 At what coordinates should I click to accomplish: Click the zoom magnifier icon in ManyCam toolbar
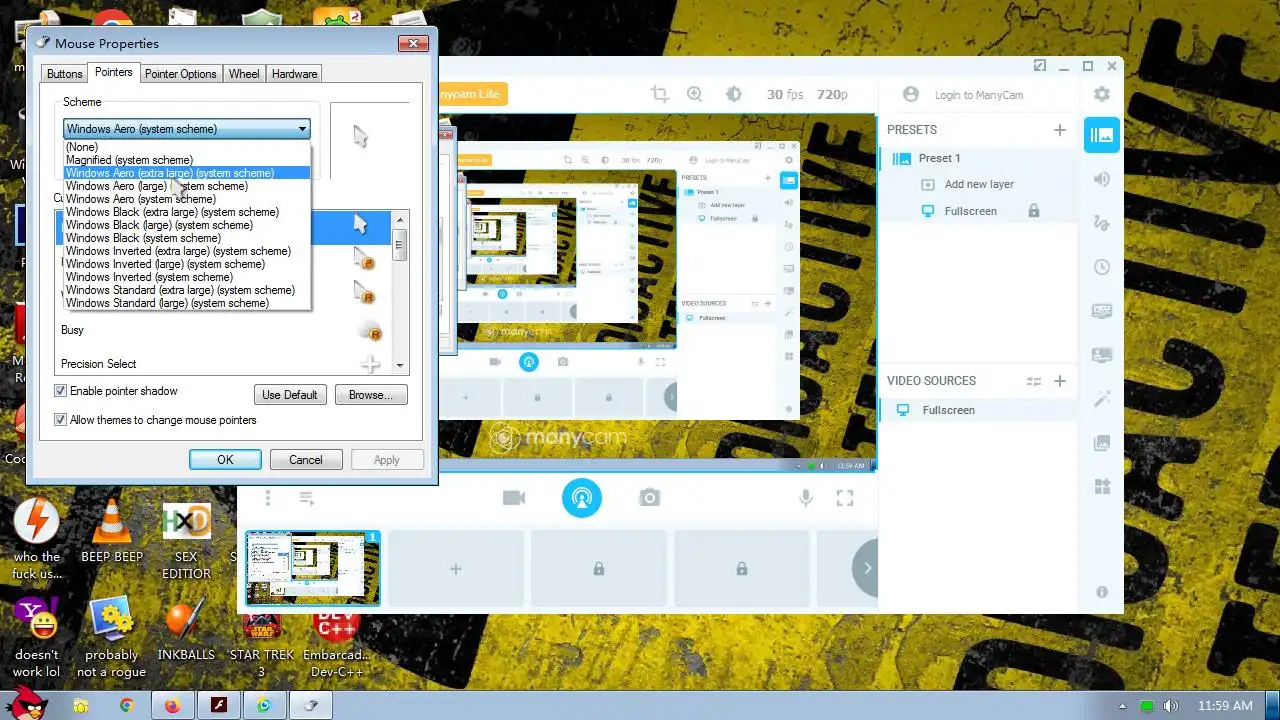click(x=695, y=94)
